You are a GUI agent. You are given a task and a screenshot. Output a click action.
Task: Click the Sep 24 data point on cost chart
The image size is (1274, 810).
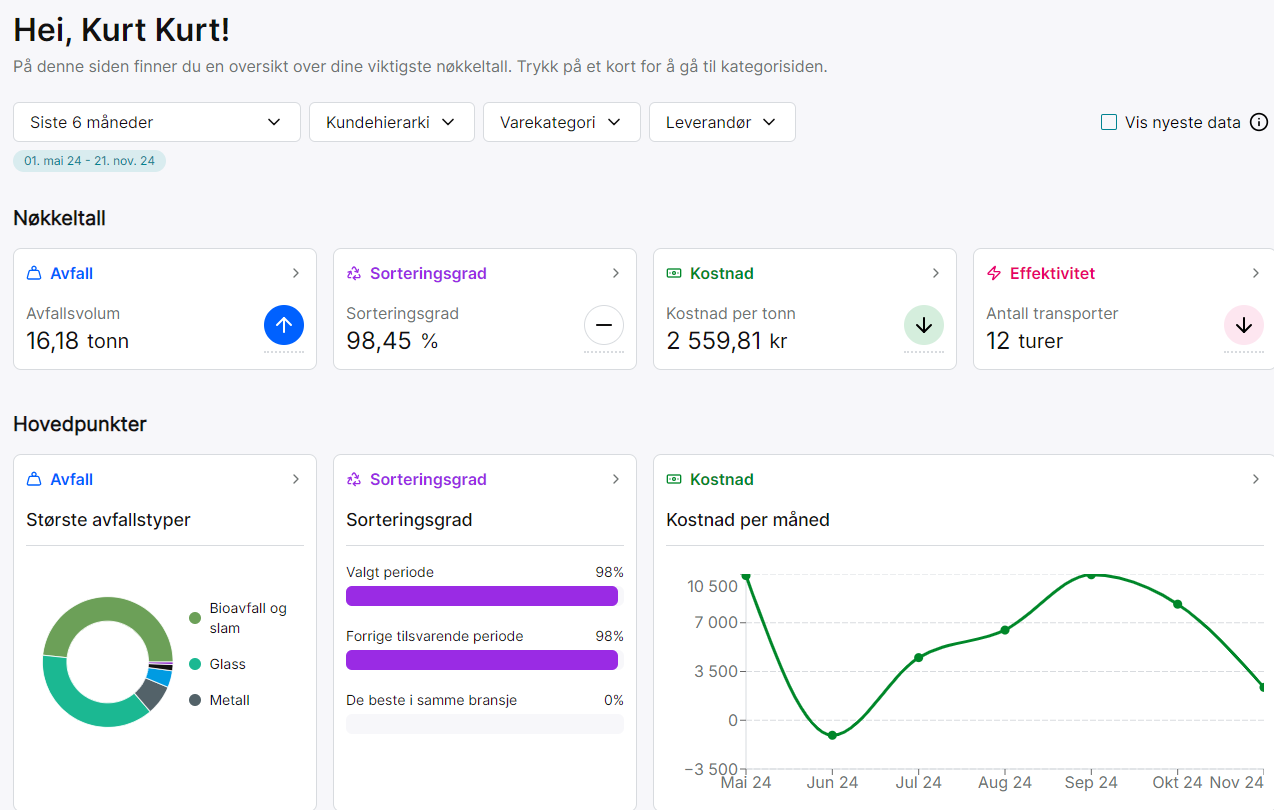tap(1091, 575)
